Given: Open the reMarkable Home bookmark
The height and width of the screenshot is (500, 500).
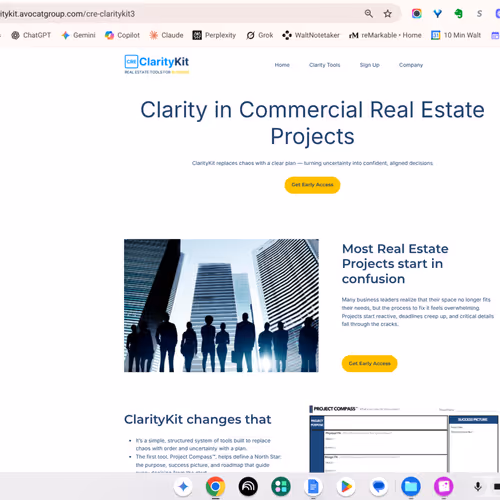Looking at the screenshot, I should [x=385, y=35].
